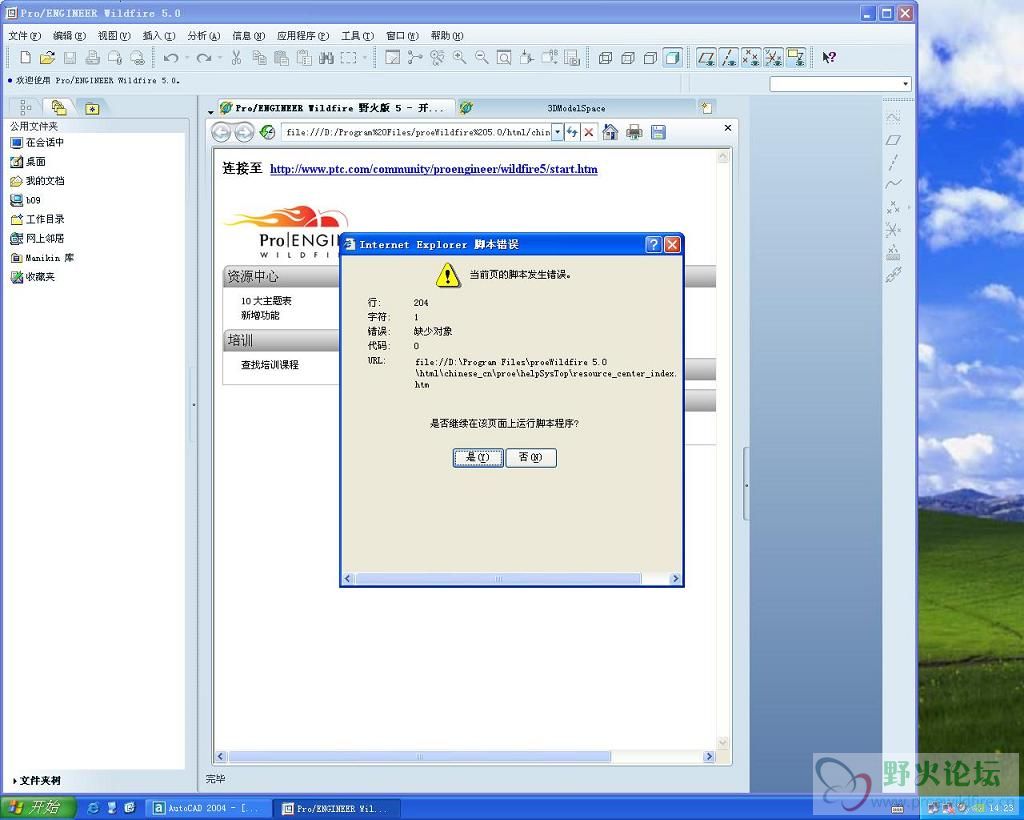
Task: Open the 10 大主题表 link
Action: (x=266, y=301)
